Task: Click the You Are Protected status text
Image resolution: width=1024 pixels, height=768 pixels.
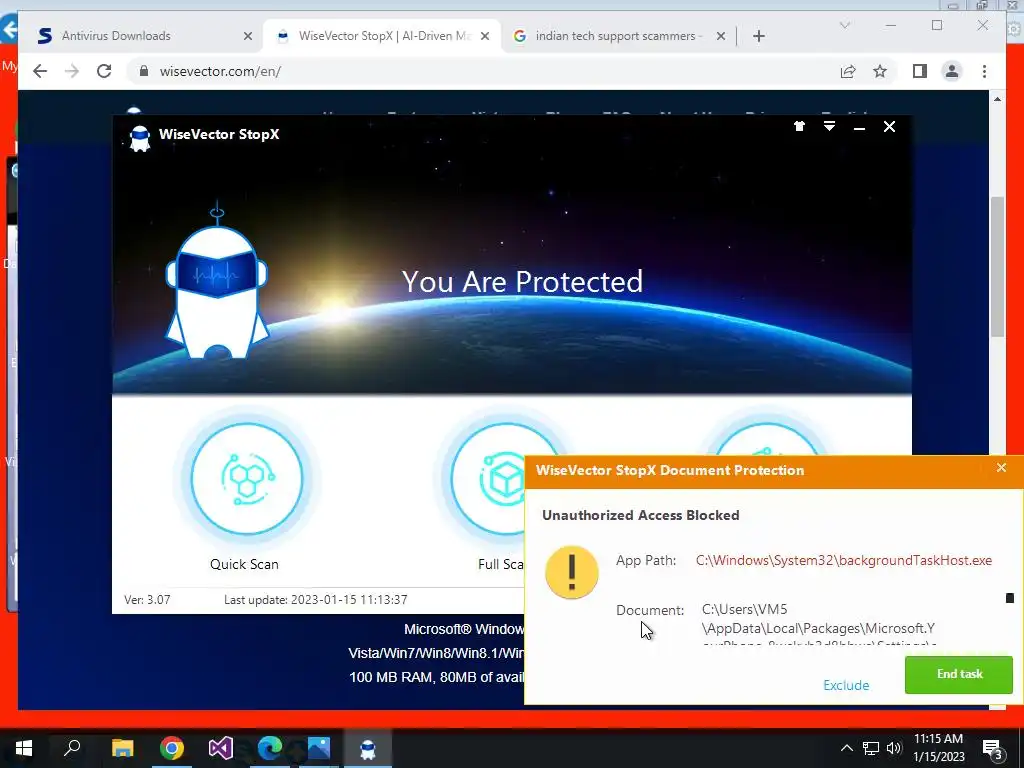Action: [x=522, y=282]
